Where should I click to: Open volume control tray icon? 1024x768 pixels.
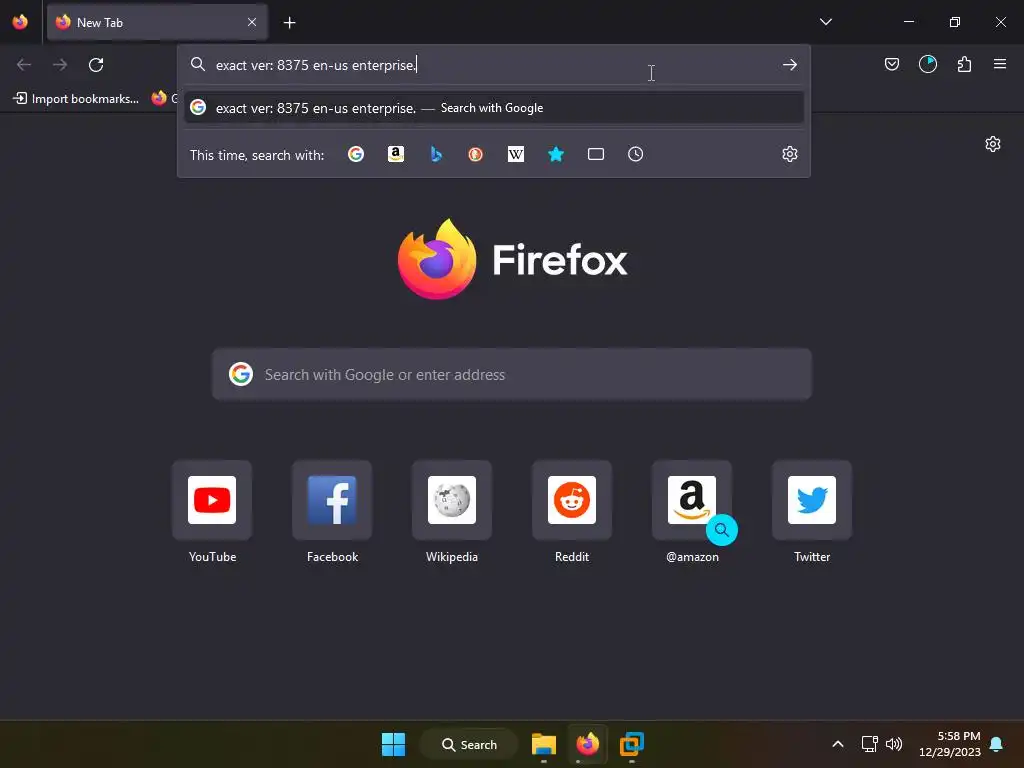coord(894,744)
